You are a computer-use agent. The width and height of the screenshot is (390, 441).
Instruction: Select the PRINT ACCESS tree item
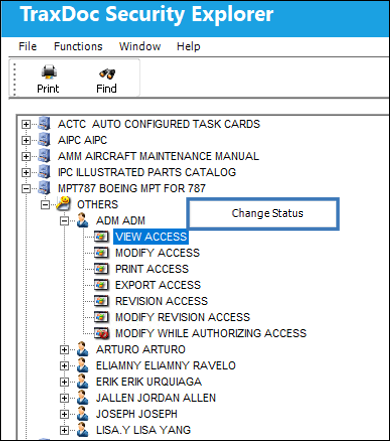point(152,269)
